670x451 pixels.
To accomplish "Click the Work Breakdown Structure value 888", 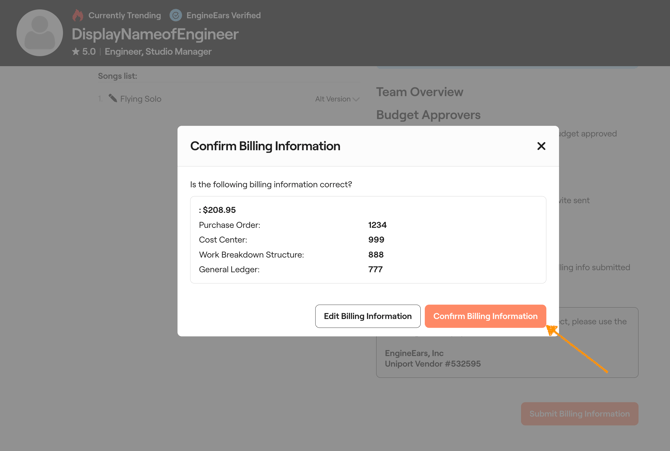I will click(376, 255).
